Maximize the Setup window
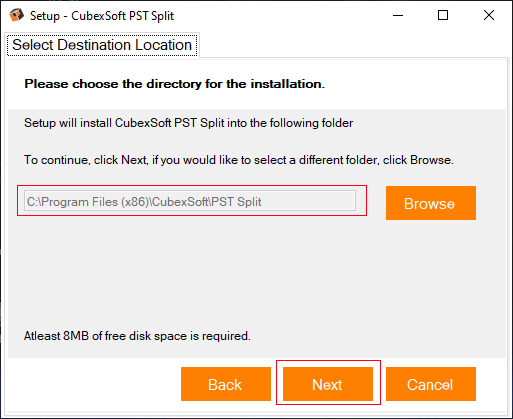 (x=443, y=15)
